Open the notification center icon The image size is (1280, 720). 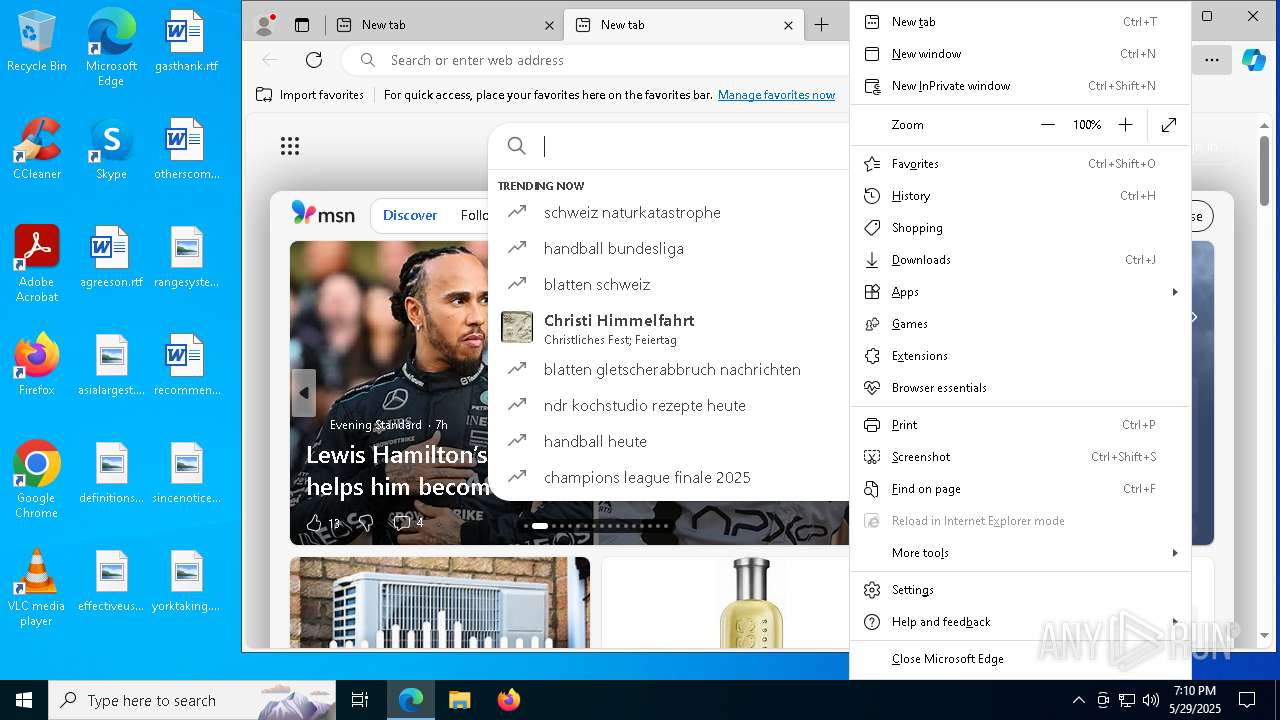(x=1247, y=700)
